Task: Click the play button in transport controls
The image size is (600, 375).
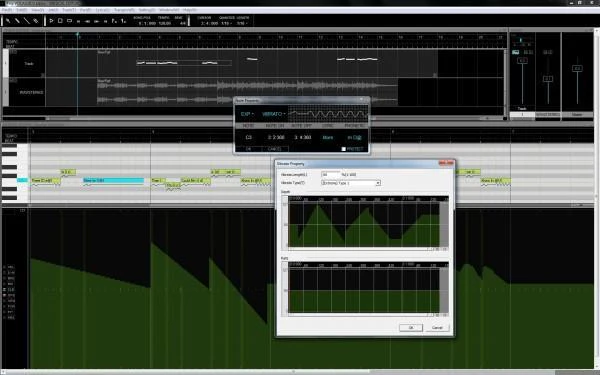Action: click(x=51, y=21)
